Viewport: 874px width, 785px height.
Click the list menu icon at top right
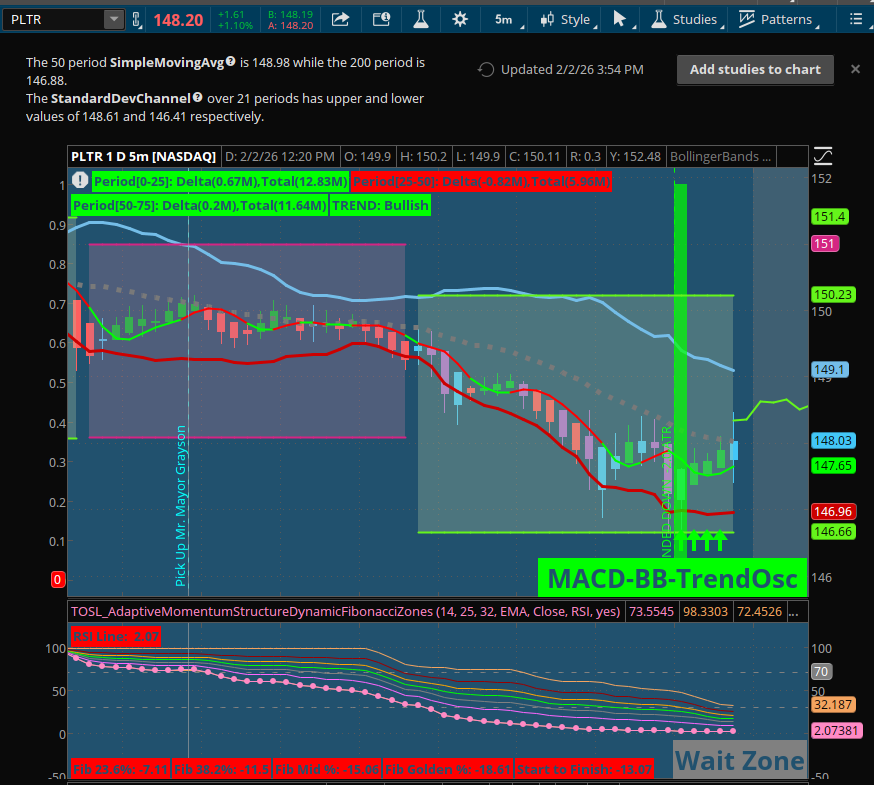pyautogui.click(x=855, y=19)
